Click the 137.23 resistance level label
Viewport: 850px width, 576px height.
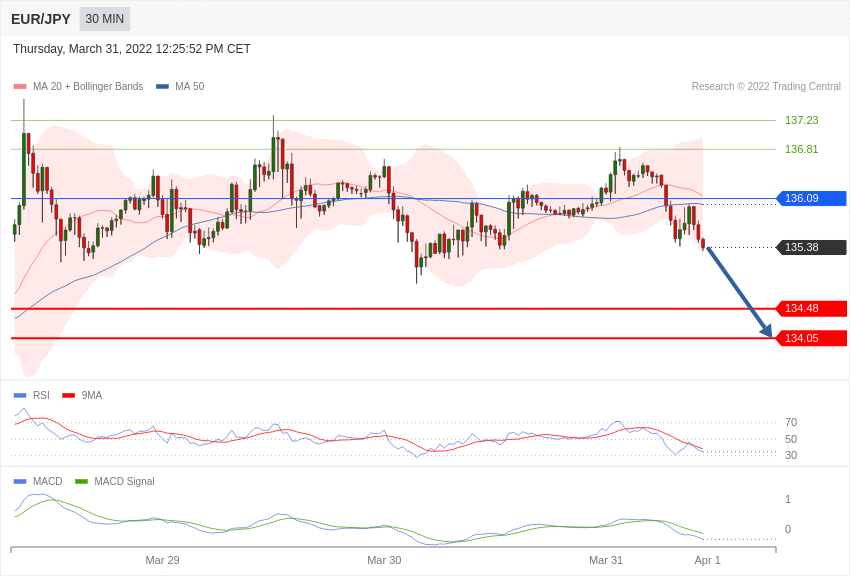(802, 120)
